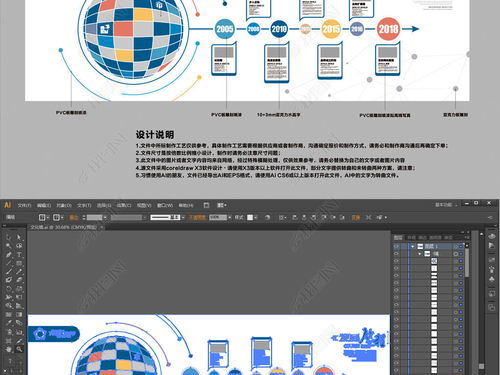This screenshot has width=500, height=375.
Task: Select the Shape Builder tool
Action: coord(8,306)
